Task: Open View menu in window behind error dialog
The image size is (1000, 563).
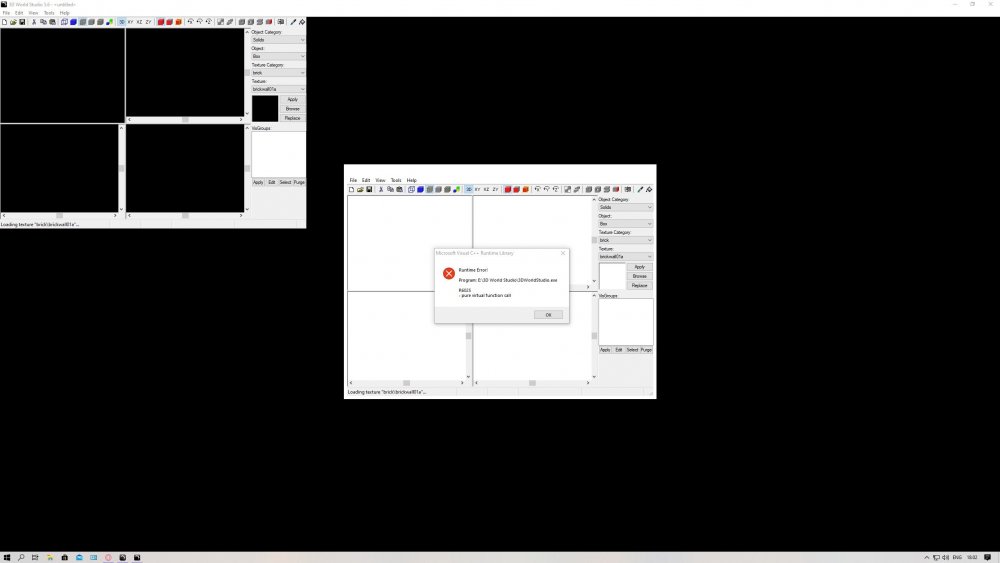Action: tap(380, 180)
